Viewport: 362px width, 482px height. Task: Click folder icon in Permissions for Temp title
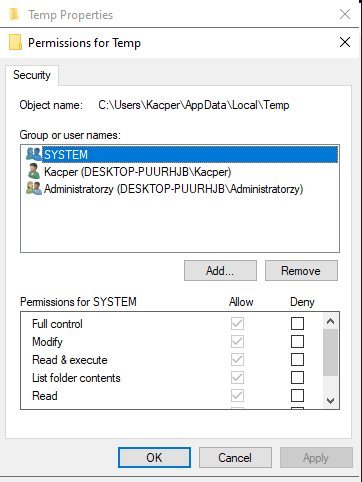coord(15,42)
